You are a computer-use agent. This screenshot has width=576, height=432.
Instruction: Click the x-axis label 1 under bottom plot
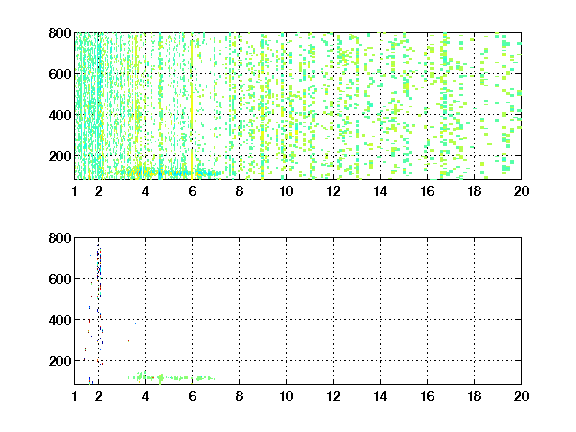point(75,396)
